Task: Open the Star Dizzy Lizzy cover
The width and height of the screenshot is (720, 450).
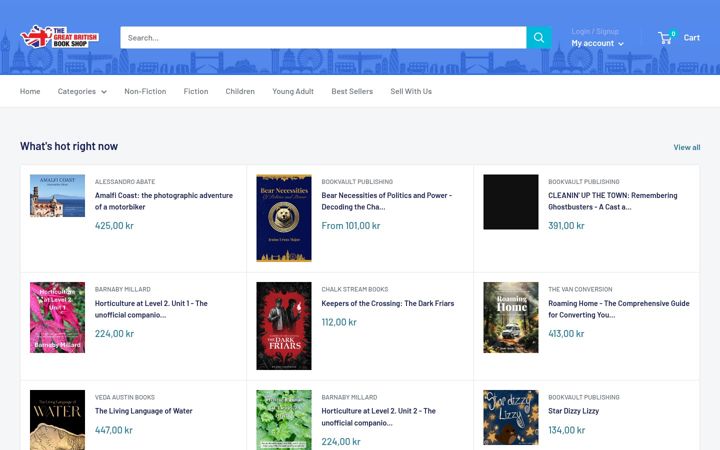Action: coord(511,417)
